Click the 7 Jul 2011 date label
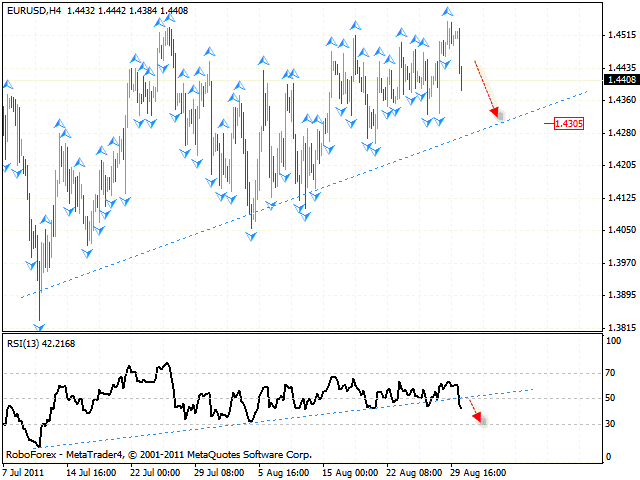Screen dimensions: 640x480 point(26,469)
